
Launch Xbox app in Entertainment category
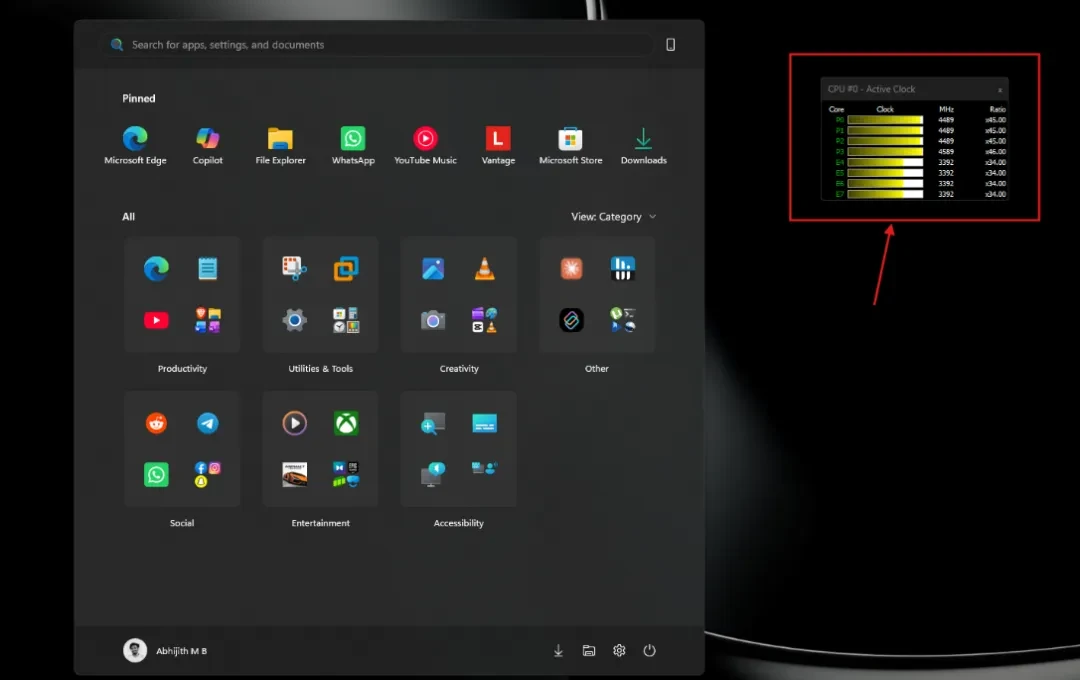point(346,423)
